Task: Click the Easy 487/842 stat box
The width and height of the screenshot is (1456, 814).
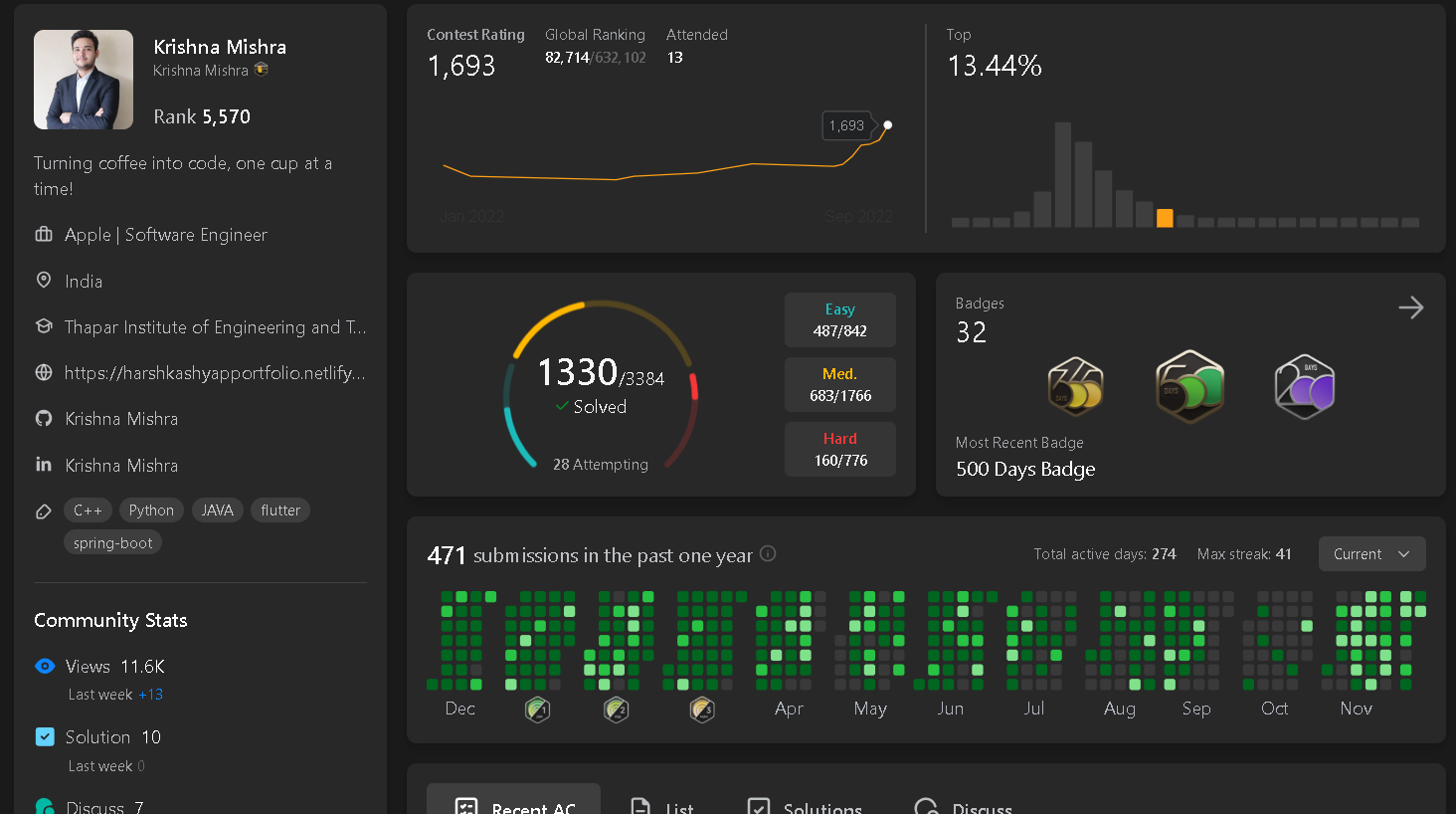Action: coord(840,320)
